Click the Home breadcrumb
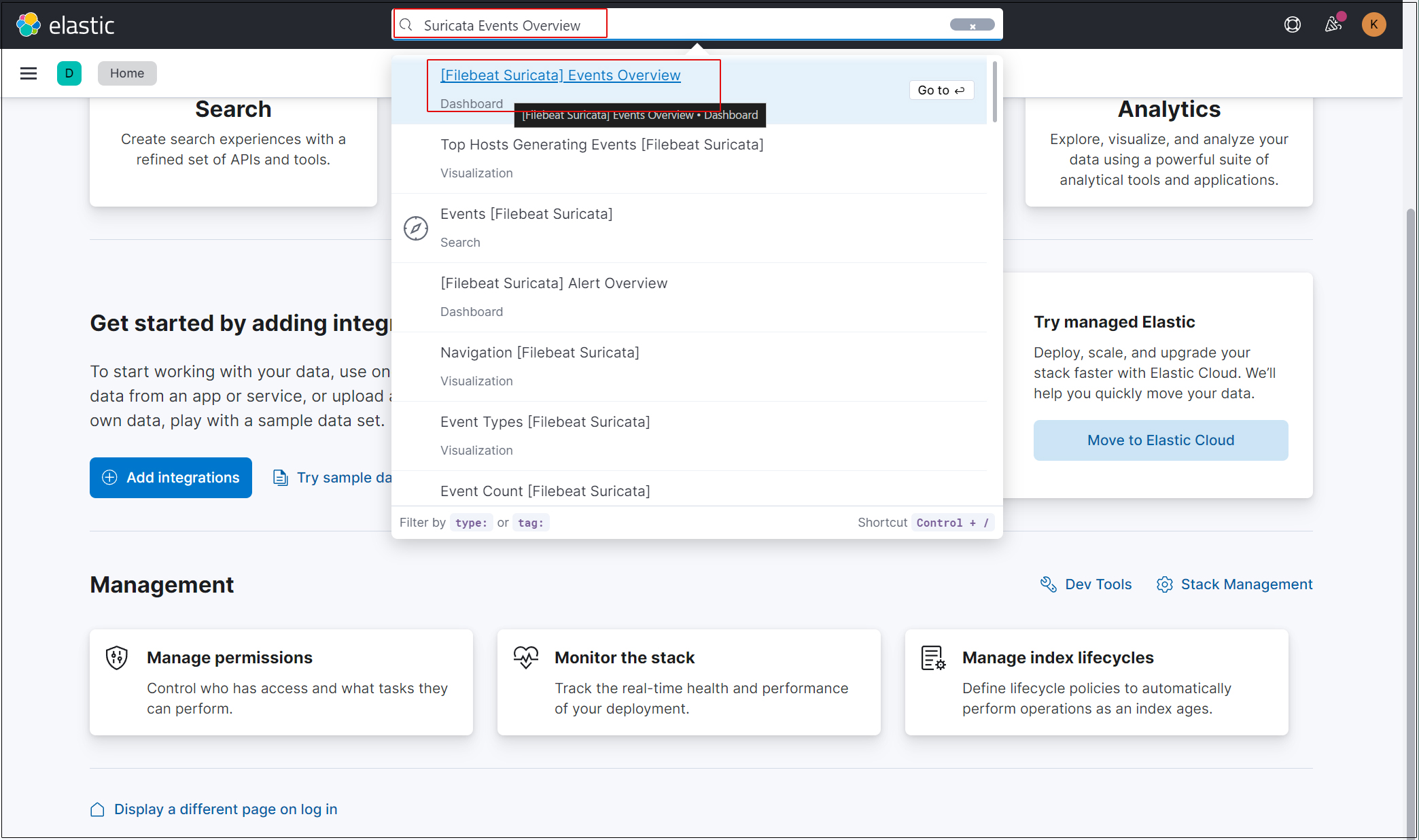The width and height of the screenshot is (1419, 840). [x=127, y=73]
